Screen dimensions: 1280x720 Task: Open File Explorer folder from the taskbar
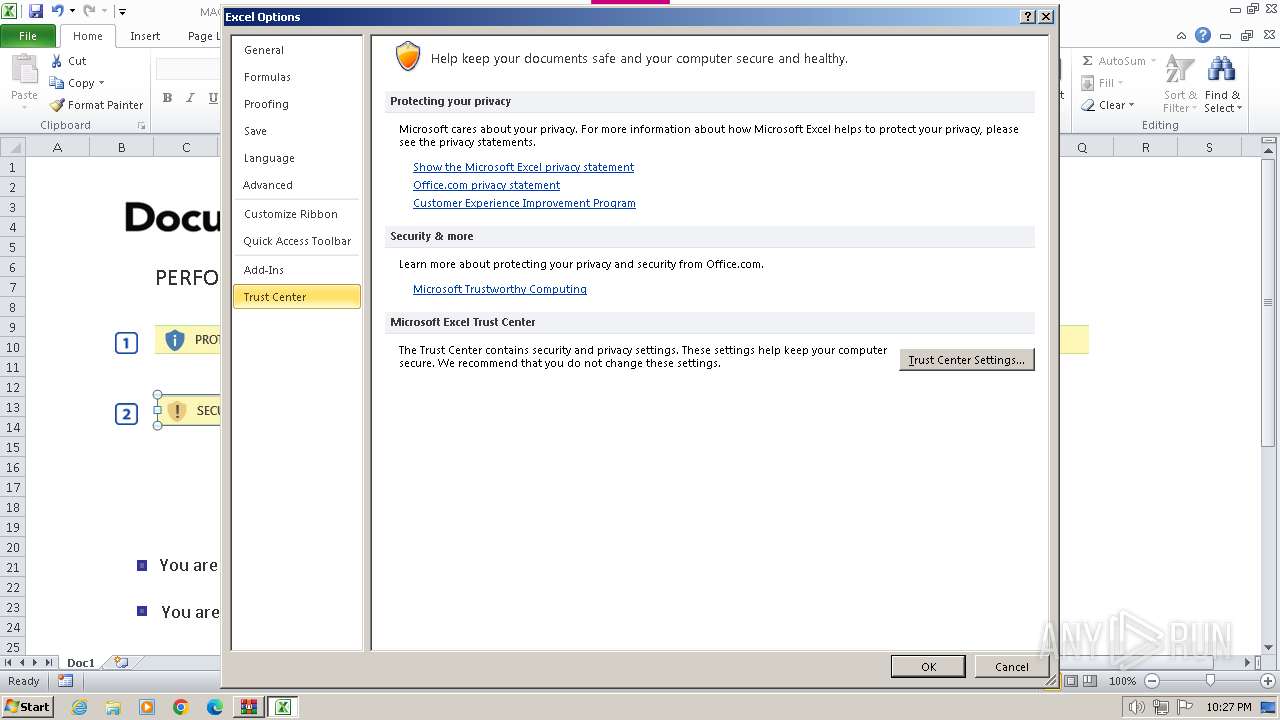(x=113, y=707)
